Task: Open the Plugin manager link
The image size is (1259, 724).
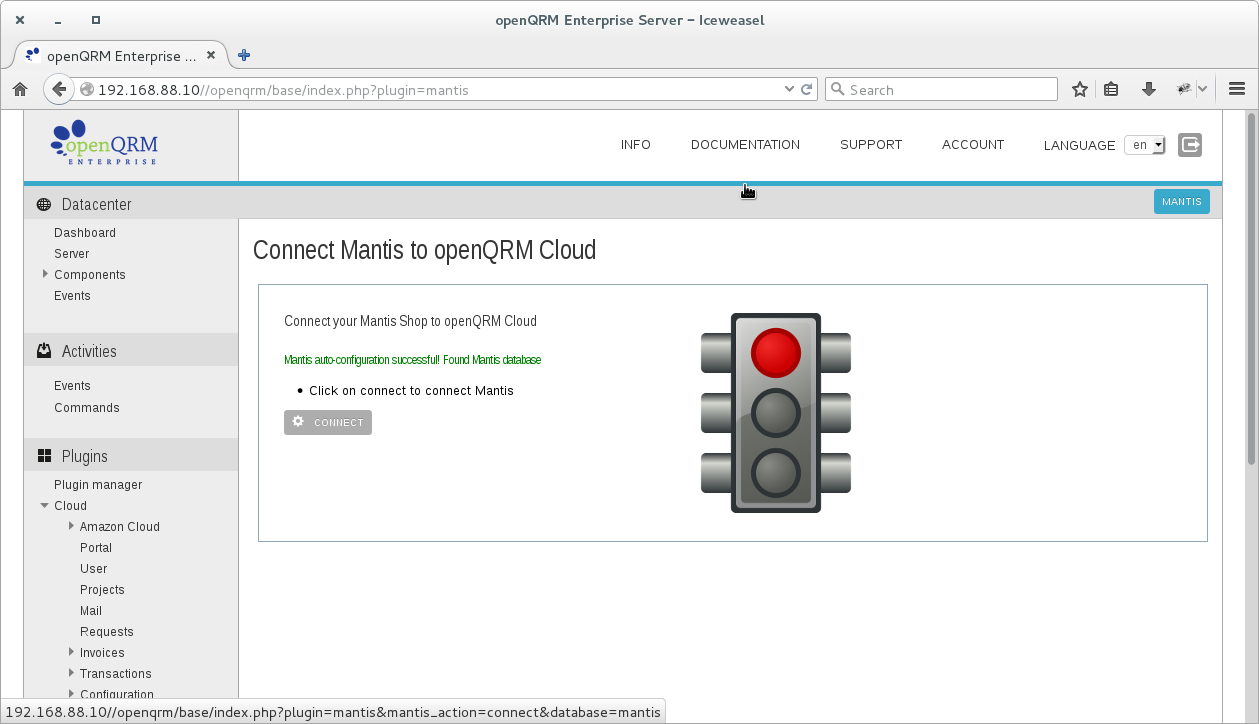Action: pyautogui.click(x=98, y=485)
